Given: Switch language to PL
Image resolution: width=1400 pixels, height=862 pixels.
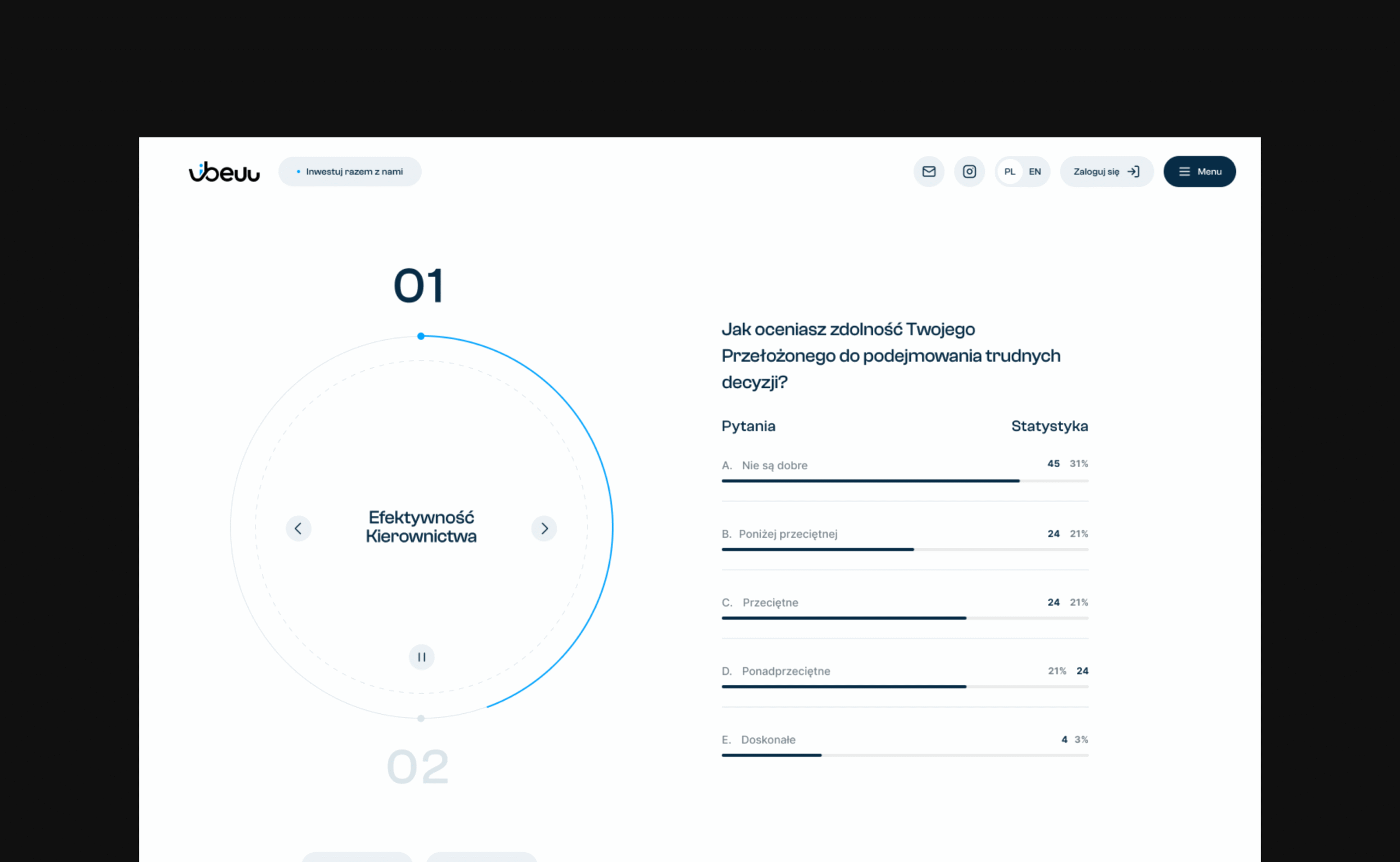Looking at the screenshot, I should [x=1010, y=172].
